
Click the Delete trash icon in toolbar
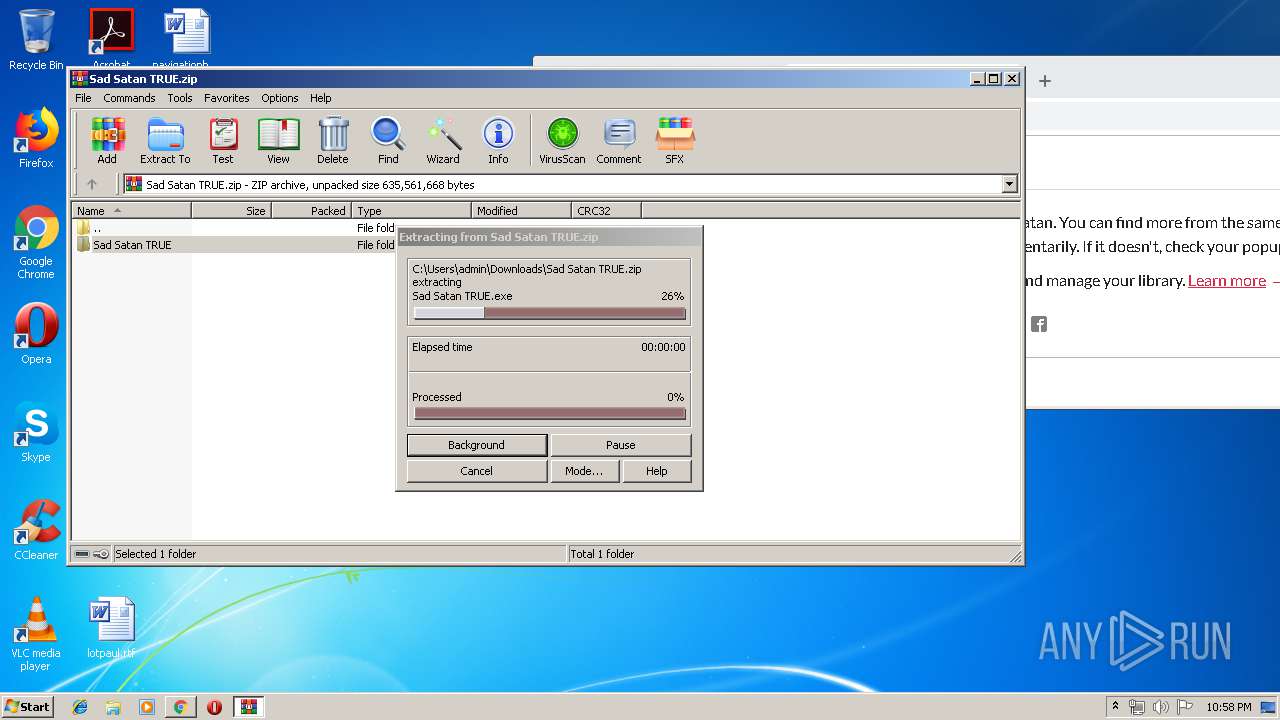tap(333, 140)
